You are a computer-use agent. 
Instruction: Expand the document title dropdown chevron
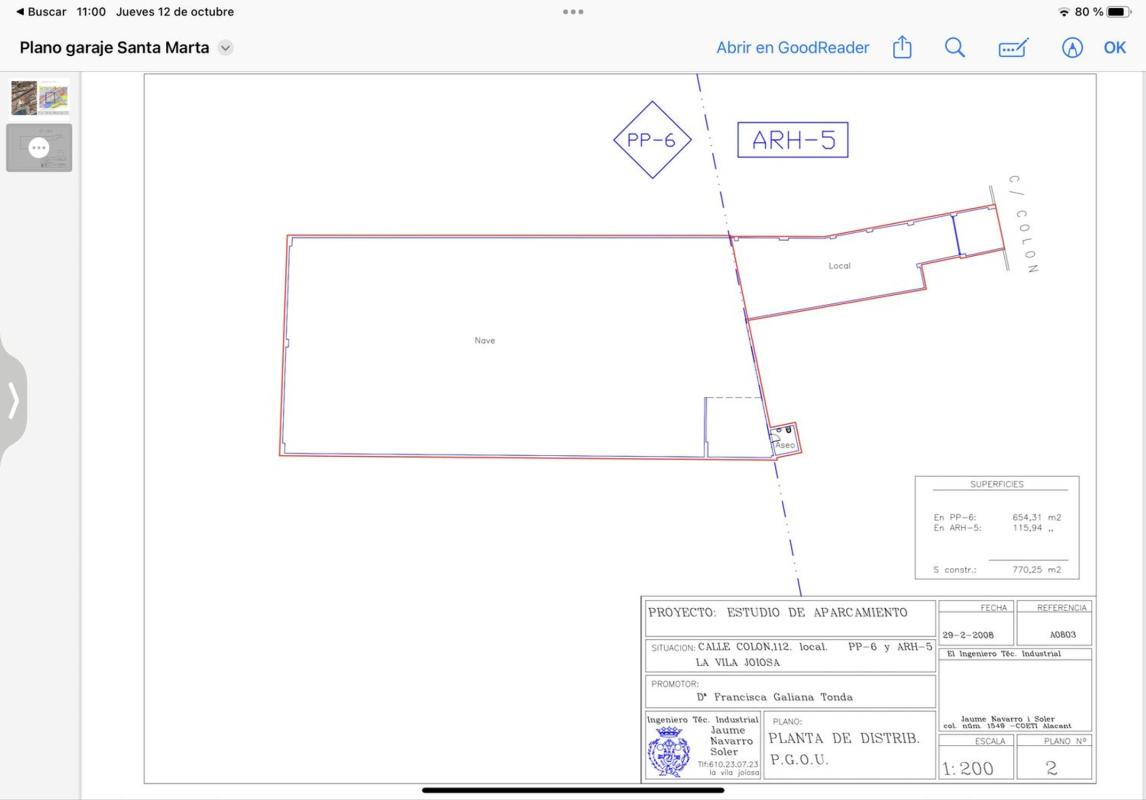click(x=226, y=48)
